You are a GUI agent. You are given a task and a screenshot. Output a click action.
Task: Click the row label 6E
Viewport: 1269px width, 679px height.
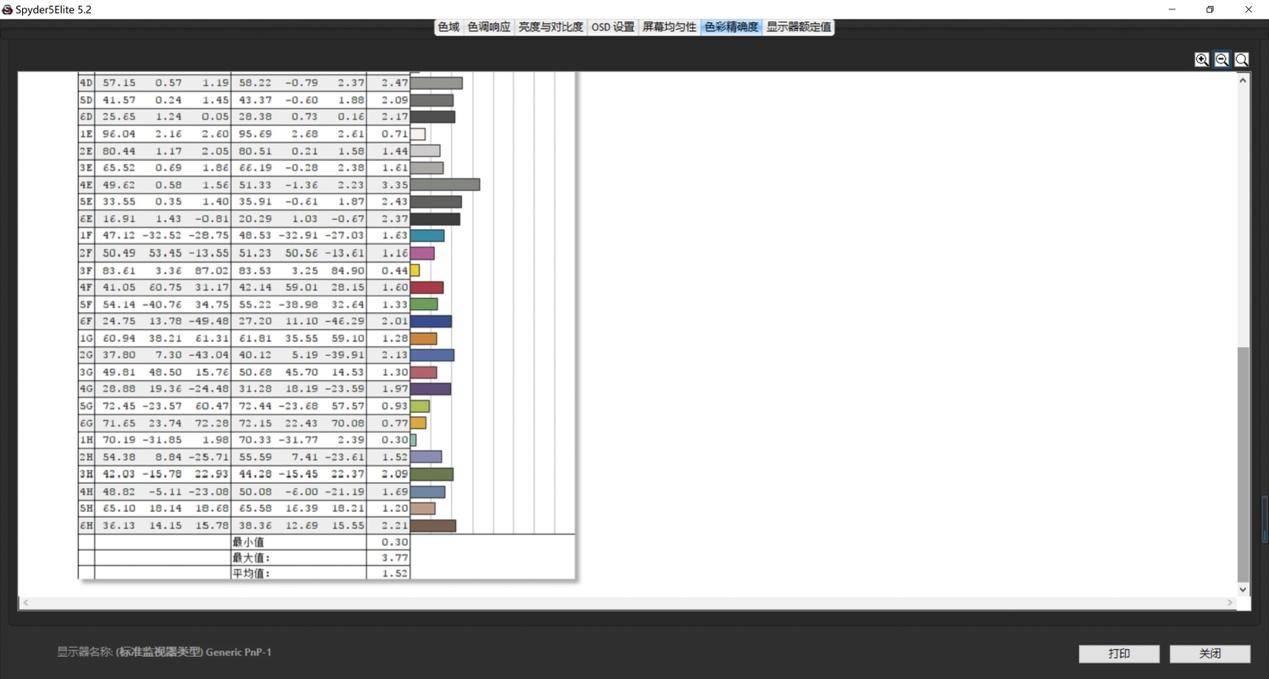86,219
